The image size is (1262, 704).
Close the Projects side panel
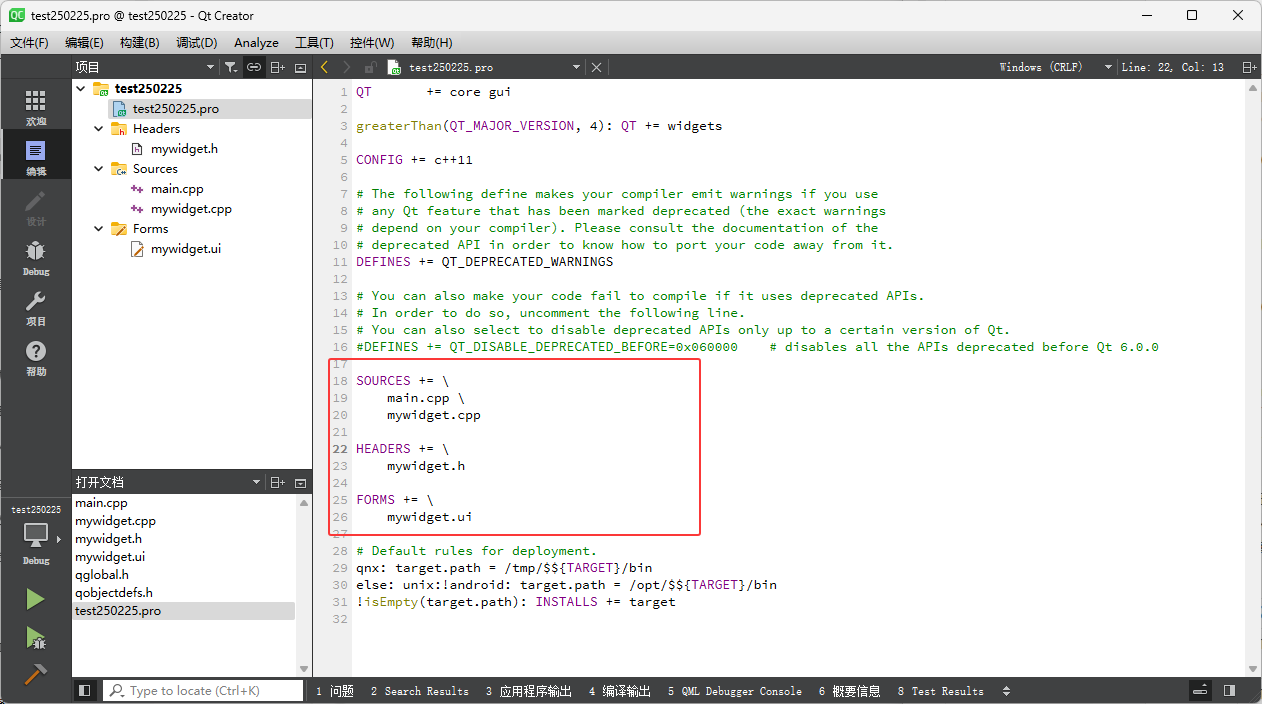point(300,67)
